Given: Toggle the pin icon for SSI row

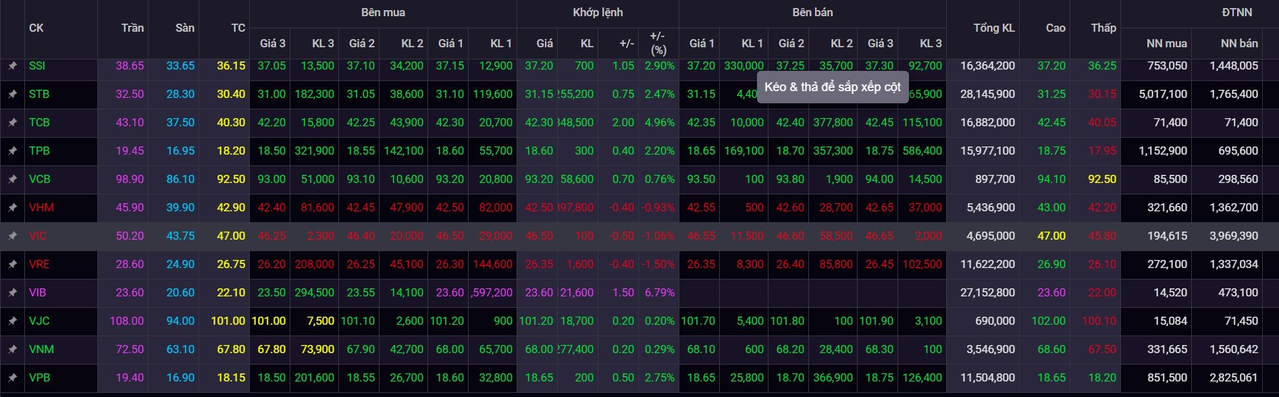Looking at the screenshot, I should (x=12, y=65).
